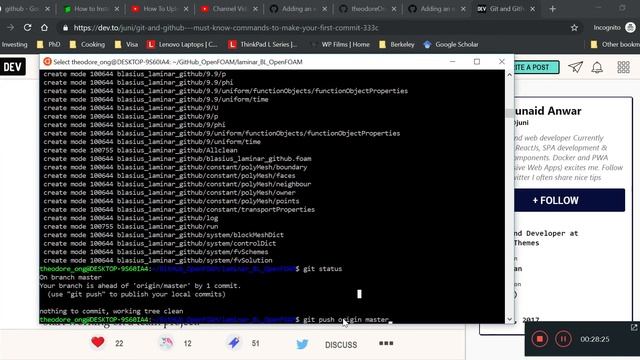Open the ThinkPad L Series bookmark
The width and height of the screenshot is (640, 360).
tap(263, 44)
